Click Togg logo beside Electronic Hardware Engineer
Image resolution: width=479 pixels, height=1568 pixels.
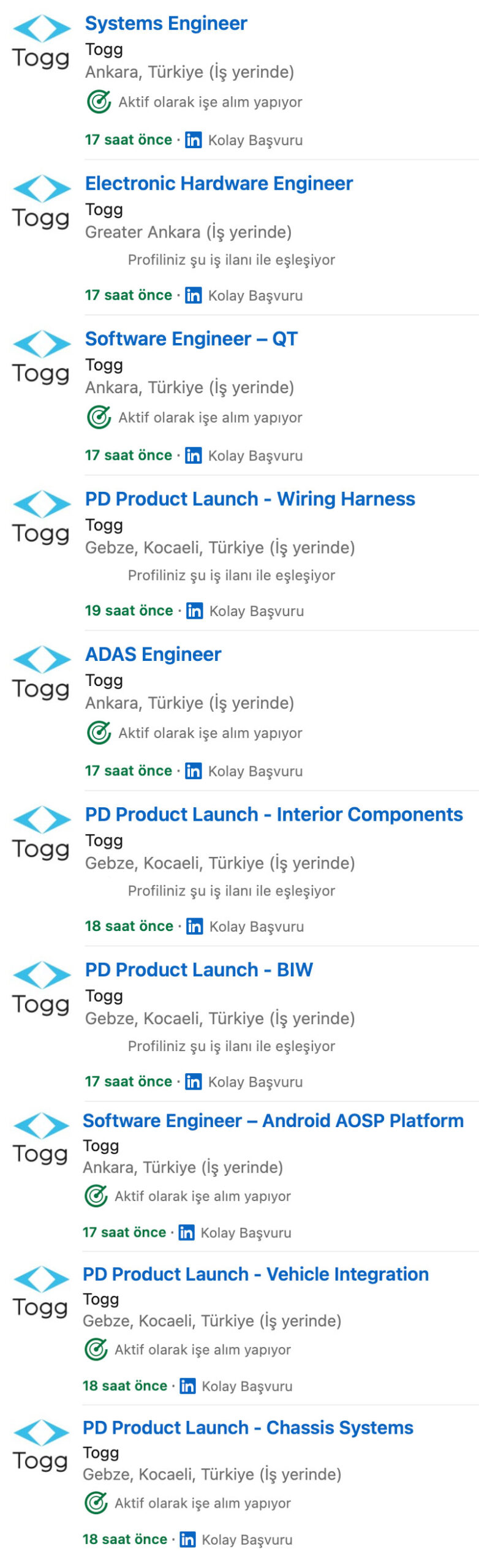(x=41, y=202)
